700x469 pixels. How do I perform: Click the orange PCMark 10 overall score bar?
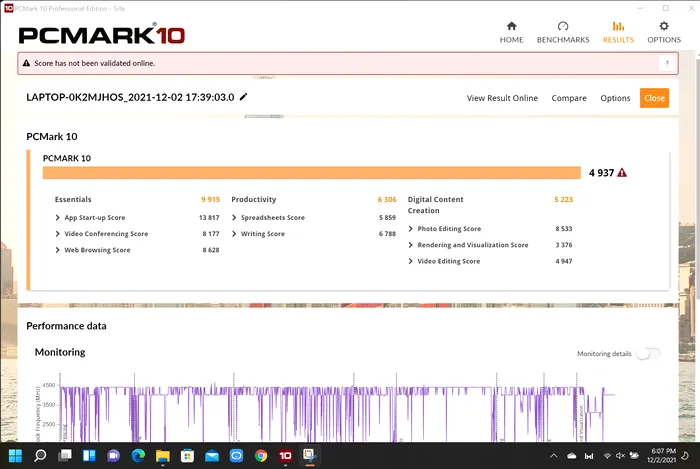click(x=312, y=173)
